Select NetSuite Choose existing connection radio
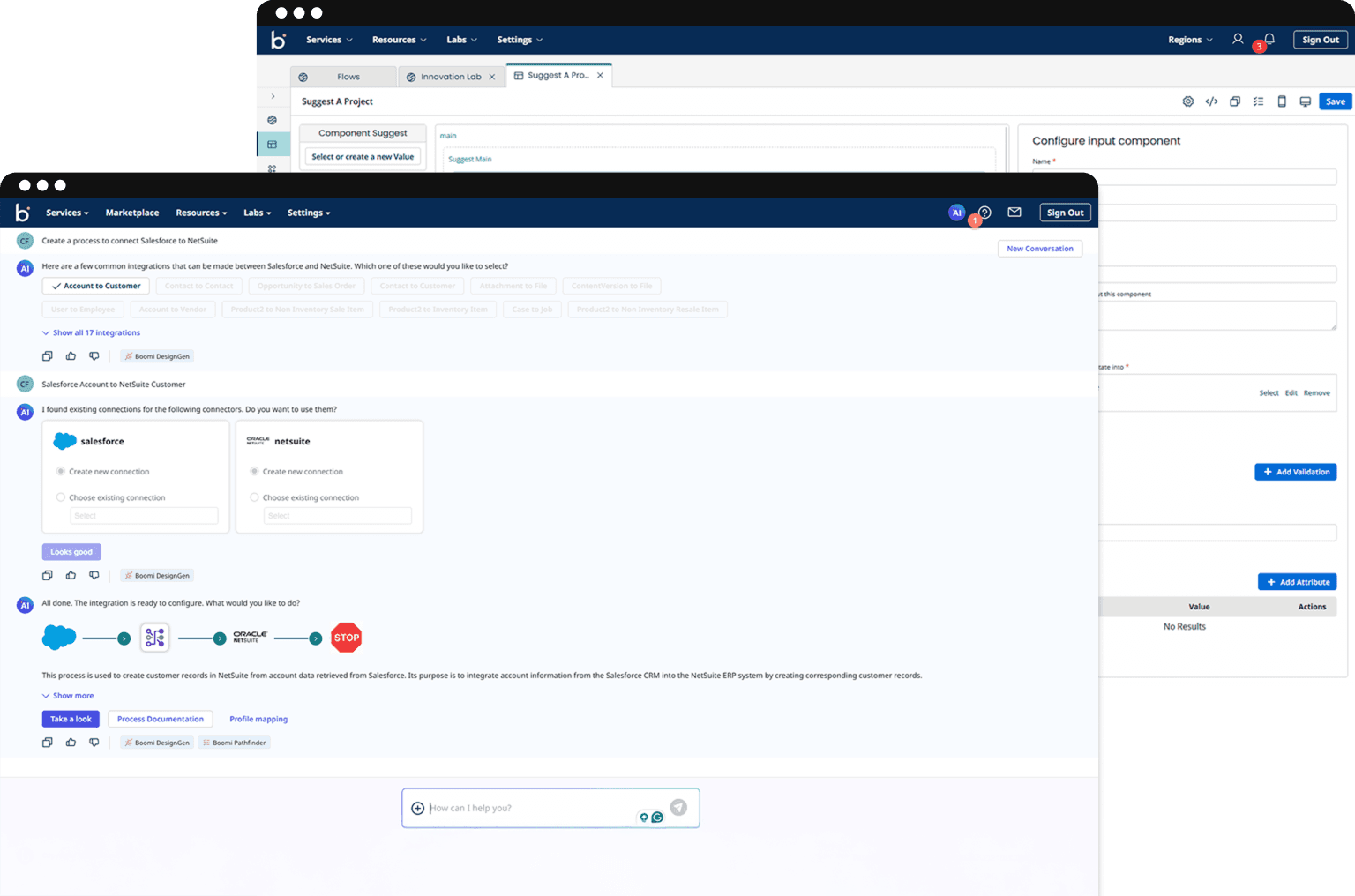Viewport: 1355px width, 896px height. tap(255, 497)
